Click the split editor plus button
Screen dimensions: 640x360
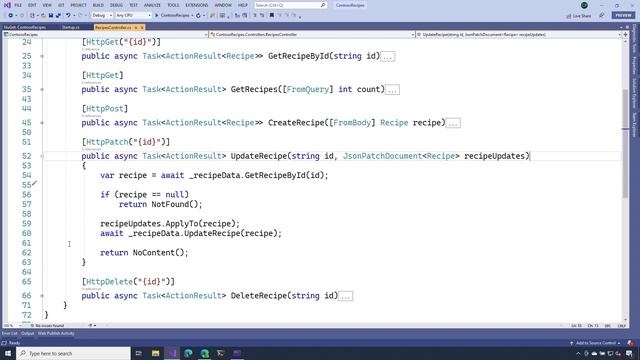625,35
